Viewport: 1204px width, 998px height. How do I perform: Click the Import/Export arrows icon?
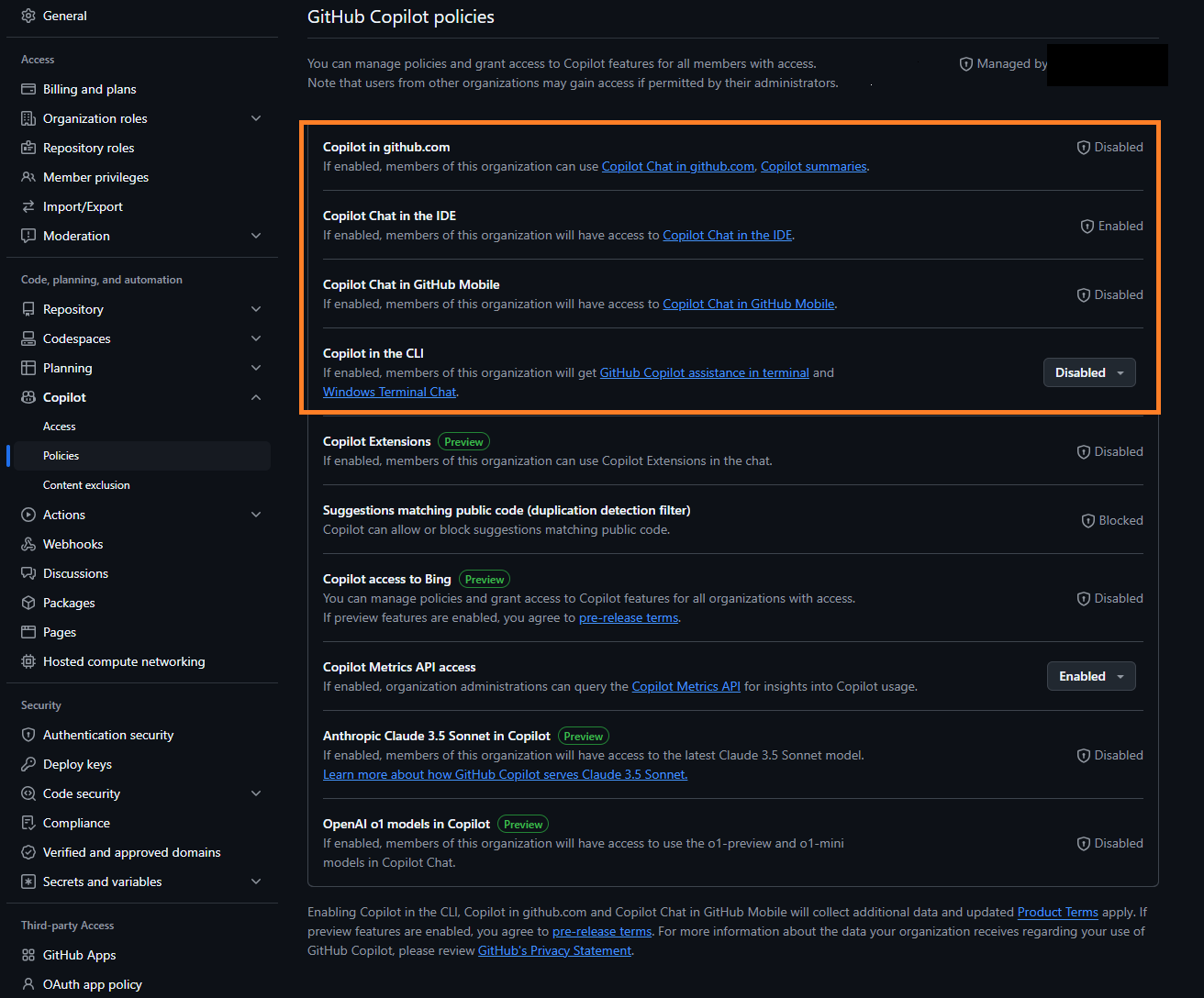pyautogui.click(x=28, y=206)
